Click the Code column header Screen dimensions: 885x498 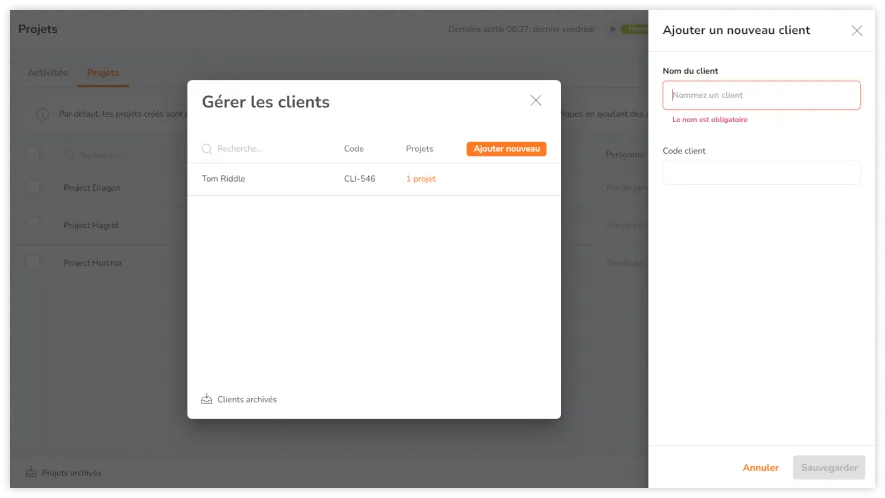pos(354,148)
